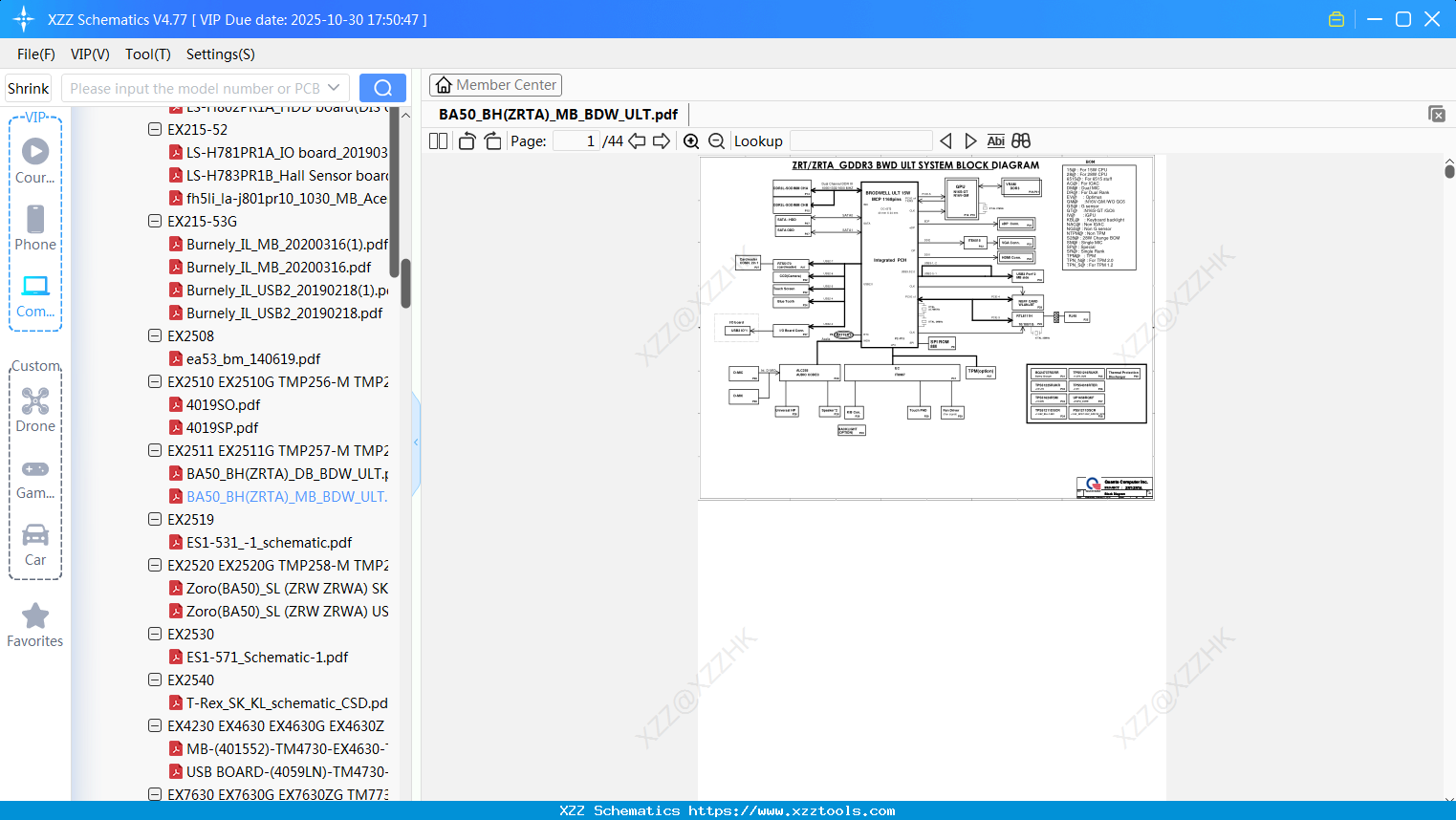Collapse the EX2519 tree node
Image resolution: width=1456 pixels, height=820 pixels.
coord(155,519)
